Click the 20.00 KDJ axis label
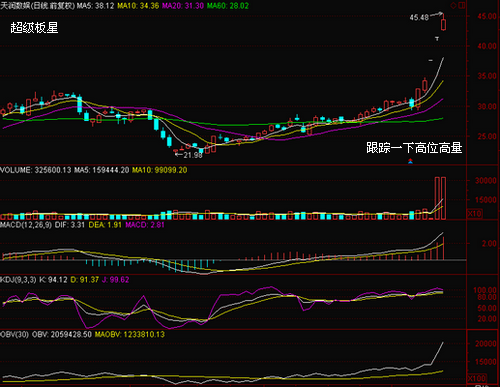The width and height of the screenshot is (500, 387). pos(487,319)
